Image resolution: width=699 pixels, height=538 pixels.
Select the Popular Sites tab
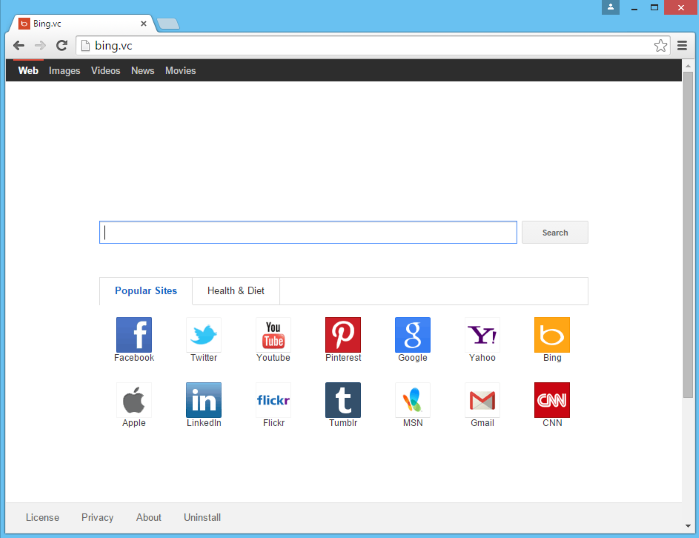(146, 291)
